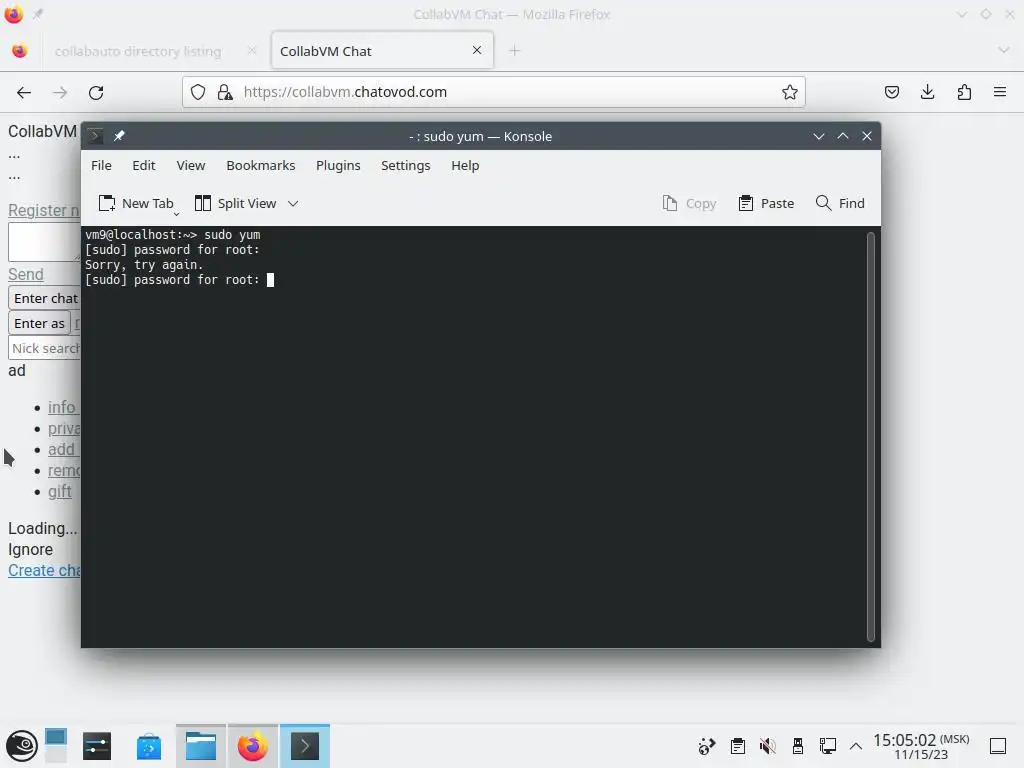Open the openSUSE application launcher
Screen dimensions: 1024x768
click(x=22, y=746)
